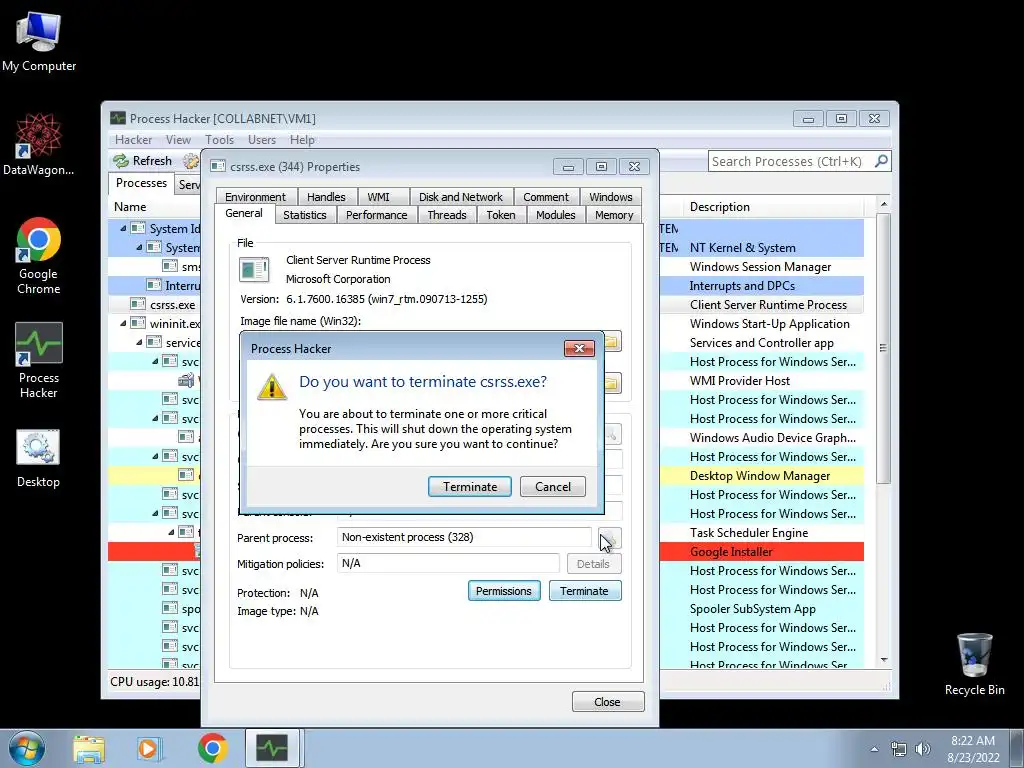This screenshot has width=1024, height=768.
Task: Click the process list scroll down arrow
Action: click(x=883, y=660)
